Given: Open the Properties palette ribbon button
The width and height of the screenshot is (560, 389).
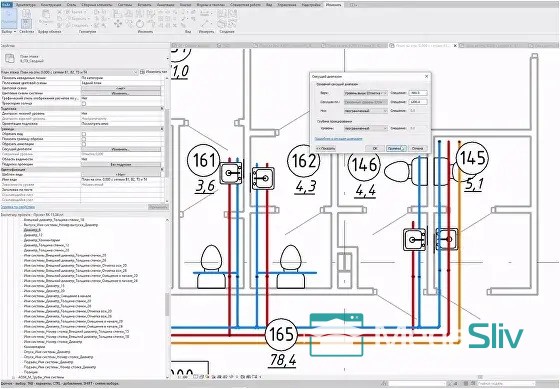Looking at the screenshot, I should 26,24.
